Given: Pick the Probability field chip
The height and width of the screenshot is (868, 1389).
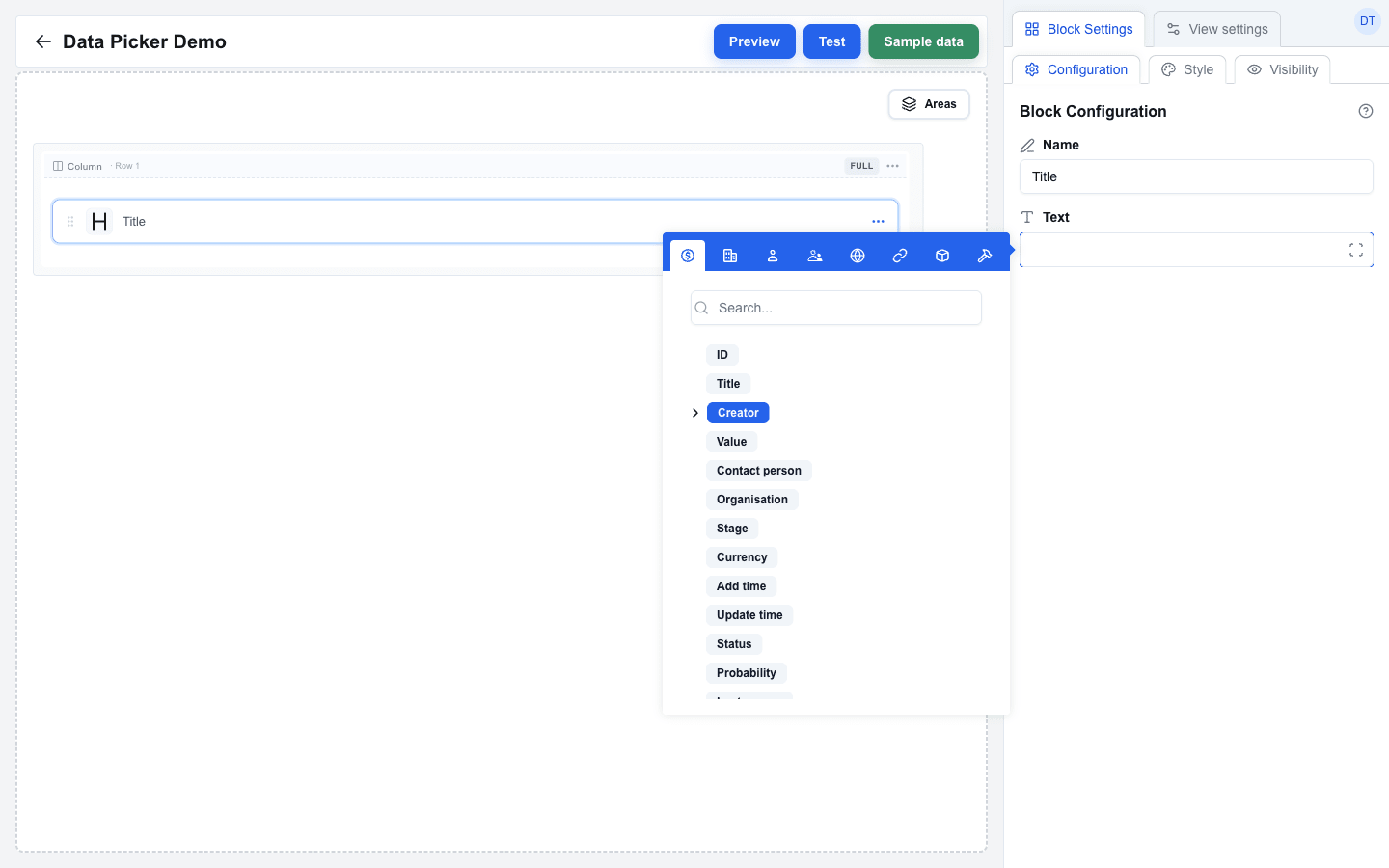Looking at the screenshot, I should coord(747,673).
